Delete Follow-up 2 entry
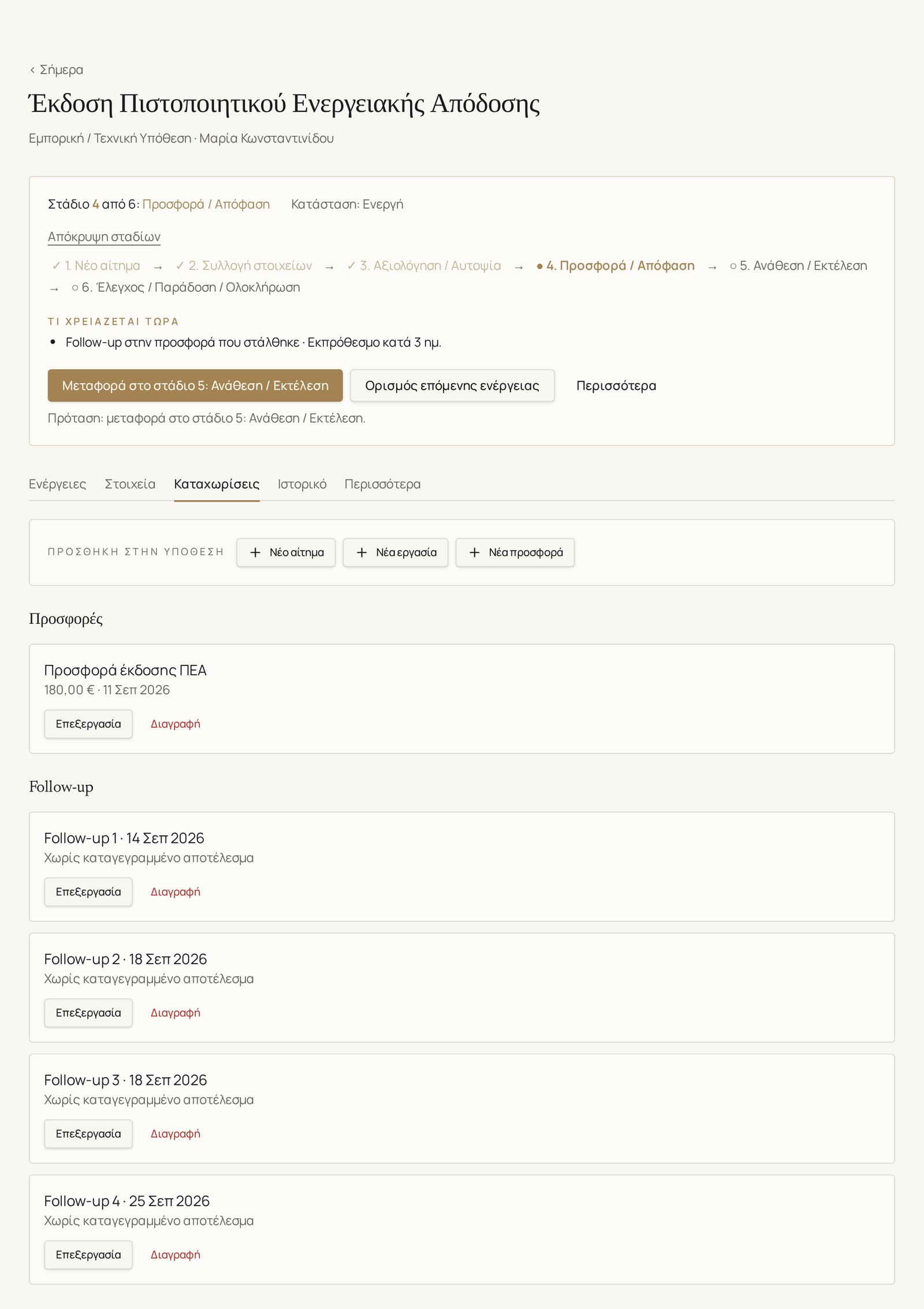This screenshot has height=1309, width=924. click(176, 1013)
